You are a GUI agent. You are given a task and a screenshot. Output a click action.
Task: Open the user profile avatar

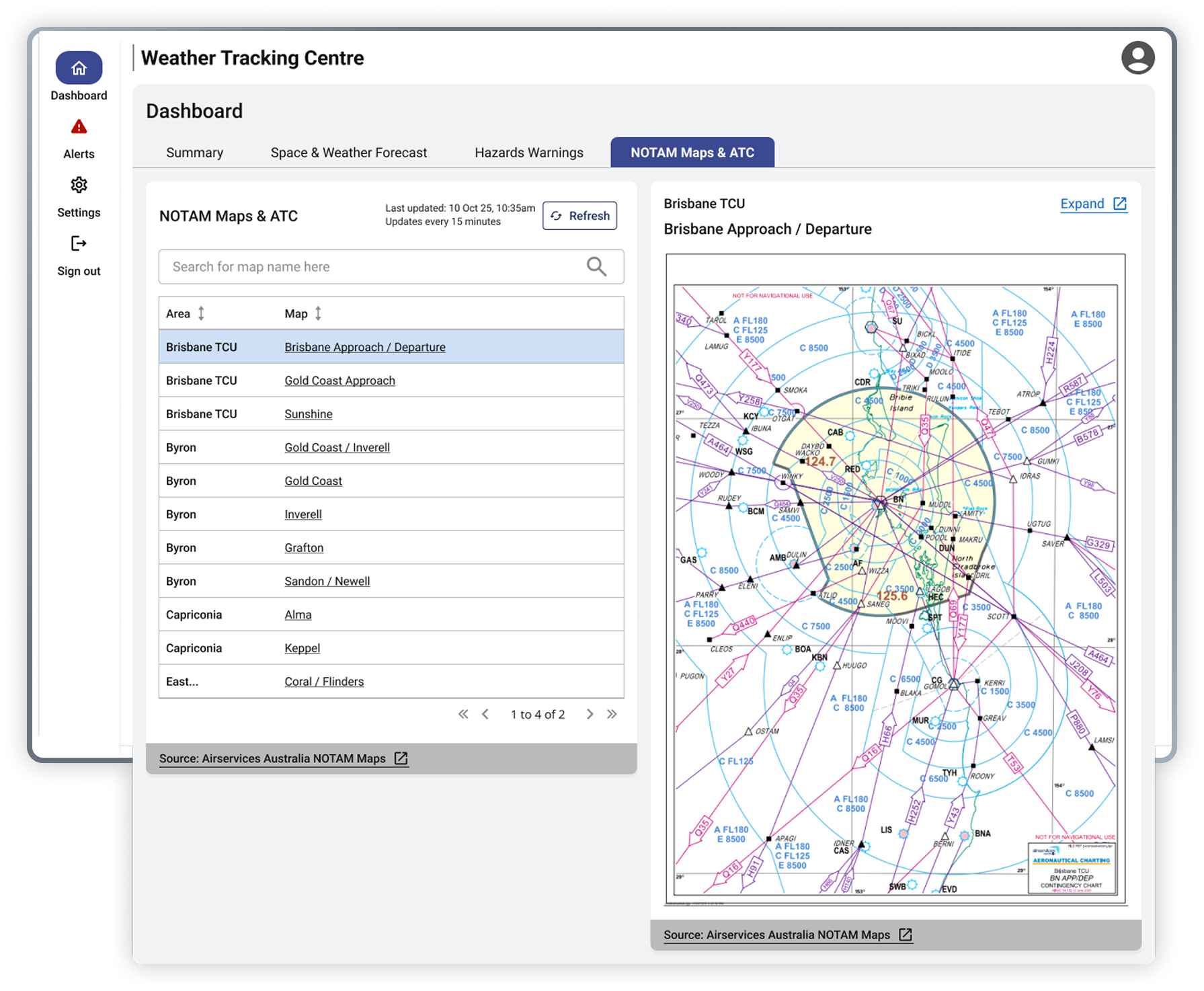1137,58
